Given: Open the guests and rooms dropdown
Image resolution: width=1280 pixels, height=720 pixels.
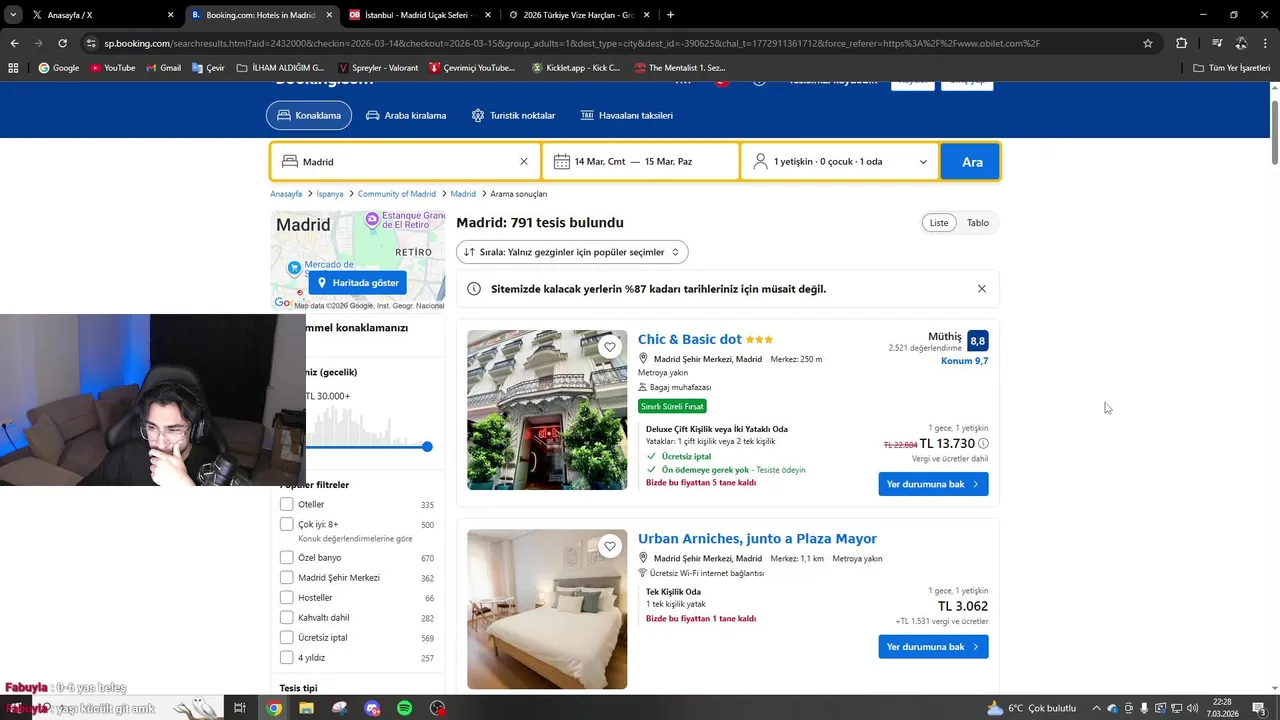Looking at the screenshot, I should point(840,161).
